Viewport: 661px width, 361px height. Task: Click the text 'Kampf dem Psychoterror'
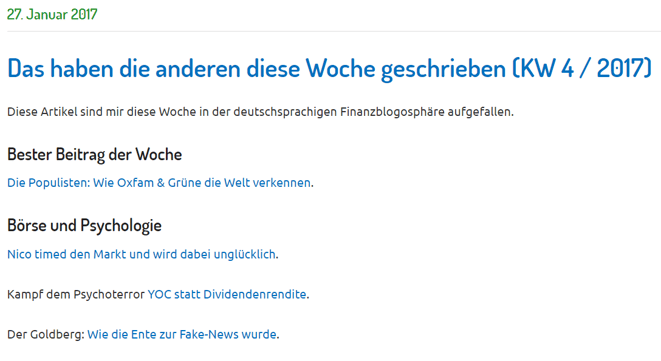(76, 294)
